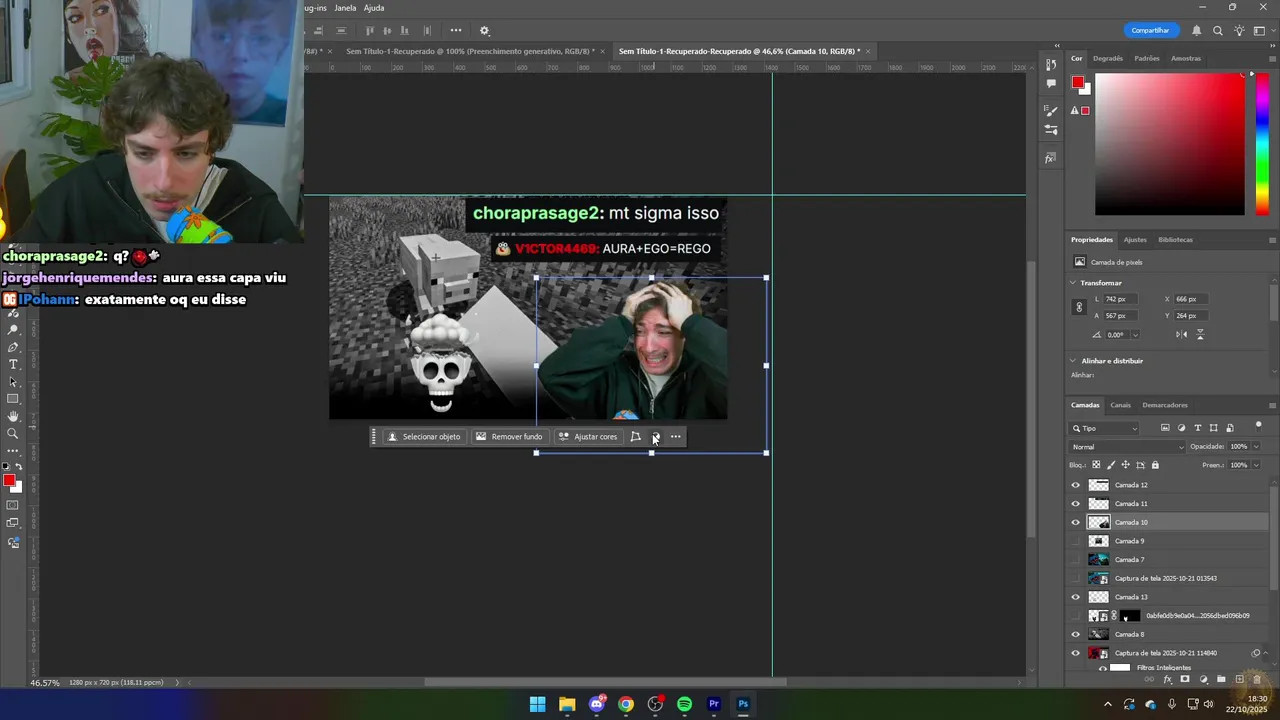This screenshot has height=720, width=1280.
Task: Open the Brush Settings panel icon
Action: click(x=1050, y=111)
